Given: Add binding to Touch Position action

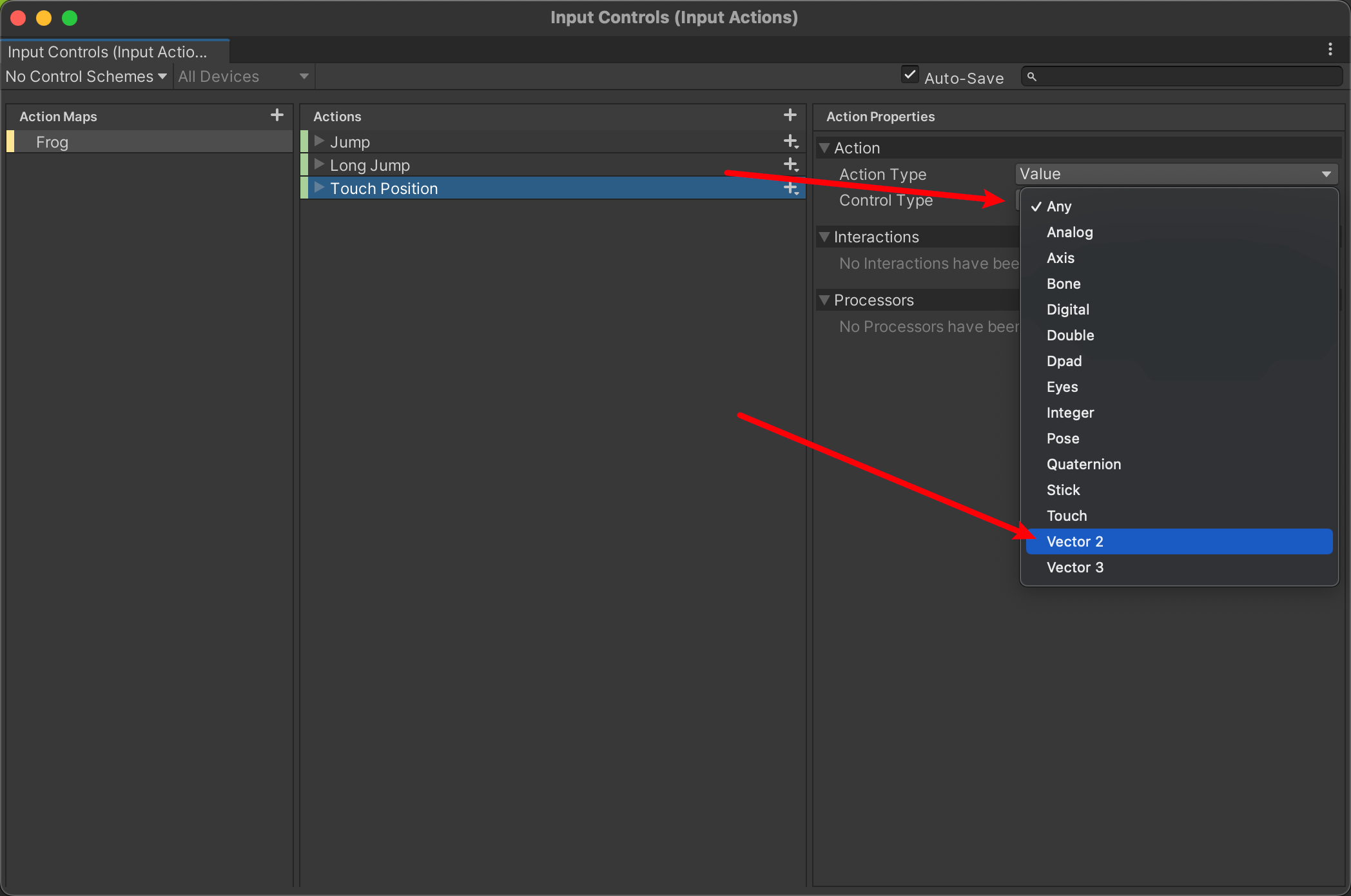Looking at the screenshot, I should 791,188.
